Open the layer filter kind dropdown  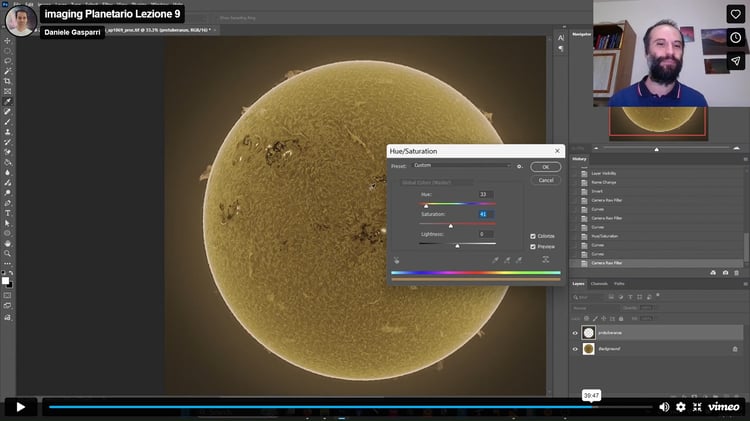click(588, 297)
